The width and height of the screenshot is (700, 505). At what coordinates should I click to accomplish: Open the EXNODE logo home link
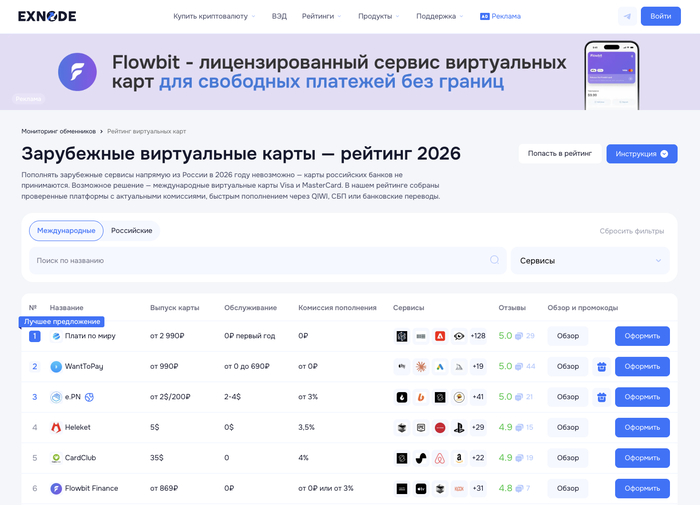47,17
